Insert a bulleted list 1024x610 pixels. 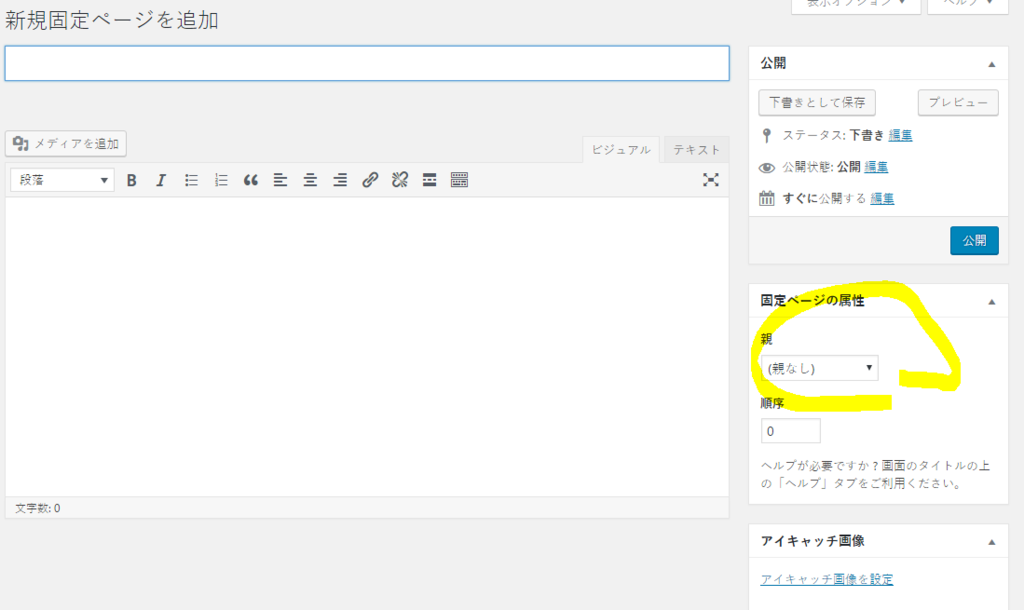tap(191, 180)
